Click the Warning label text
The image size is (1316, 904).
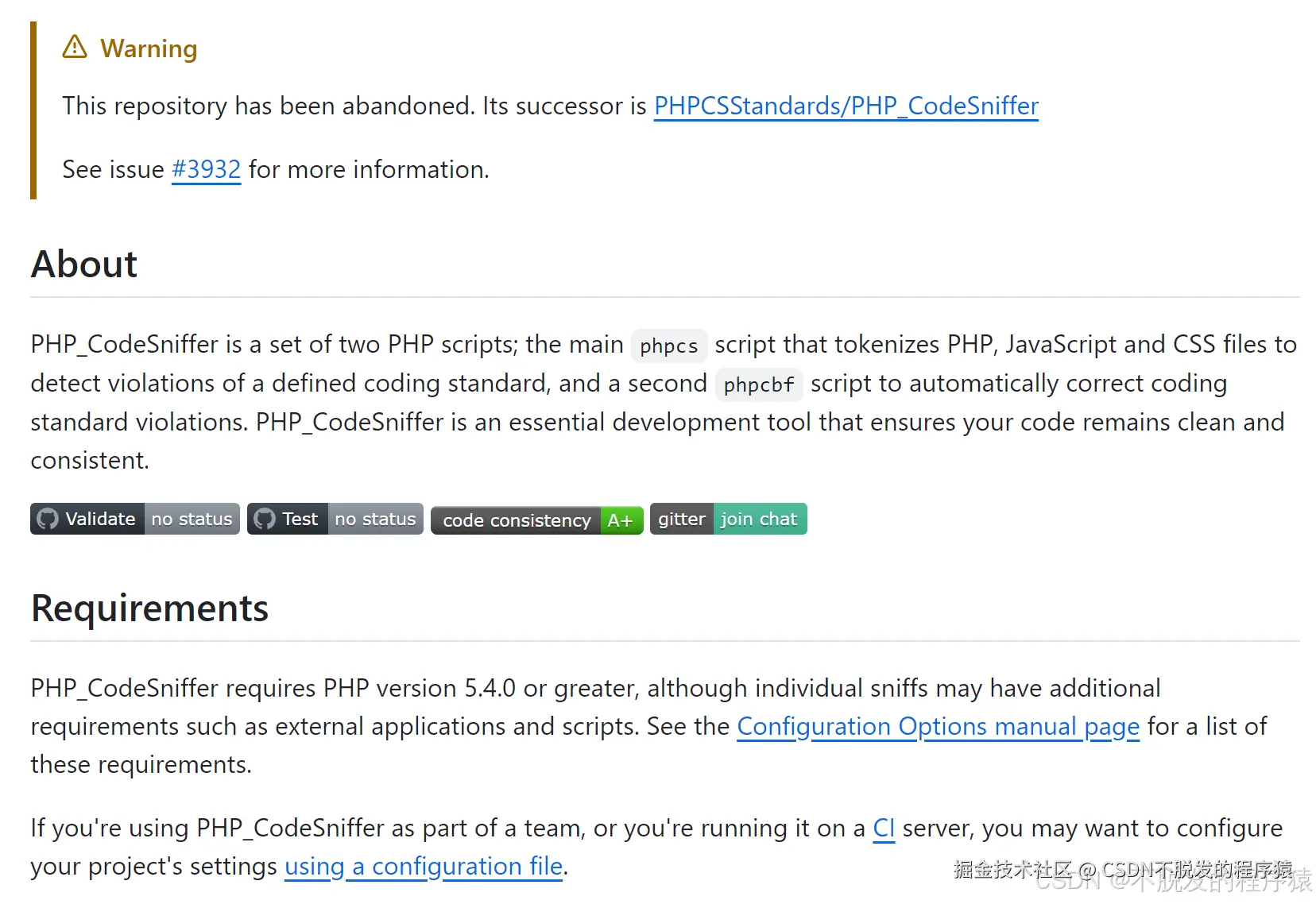pos(149,48)
